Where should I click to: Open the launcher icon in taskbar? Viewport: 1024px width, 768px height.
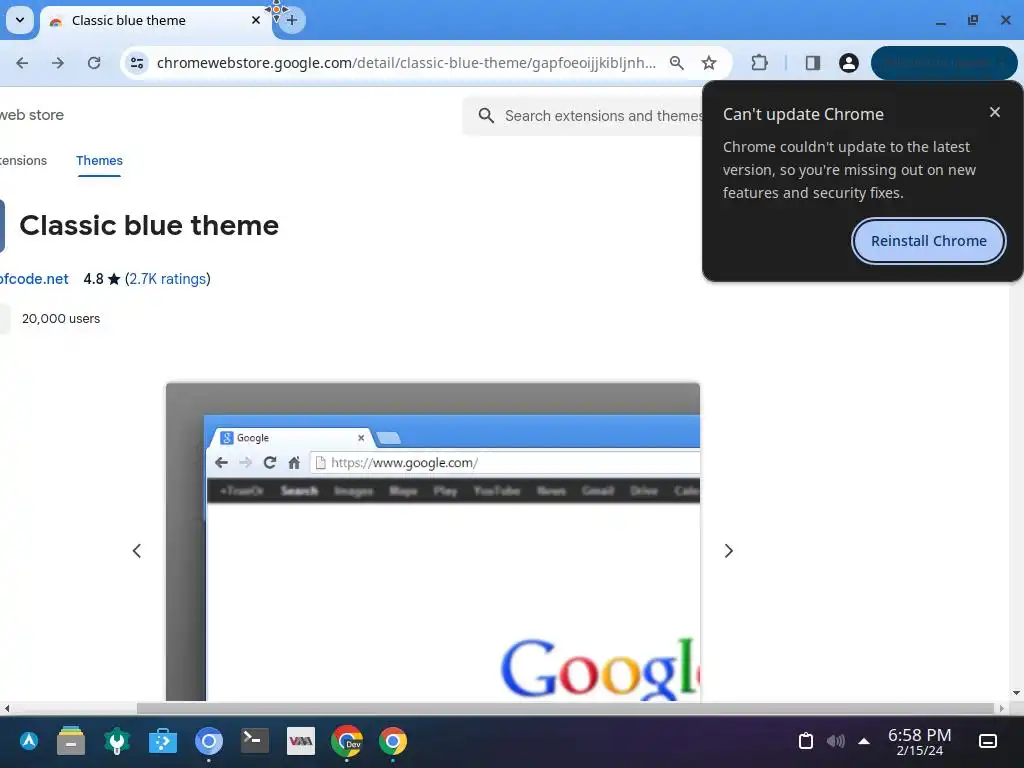29,741
